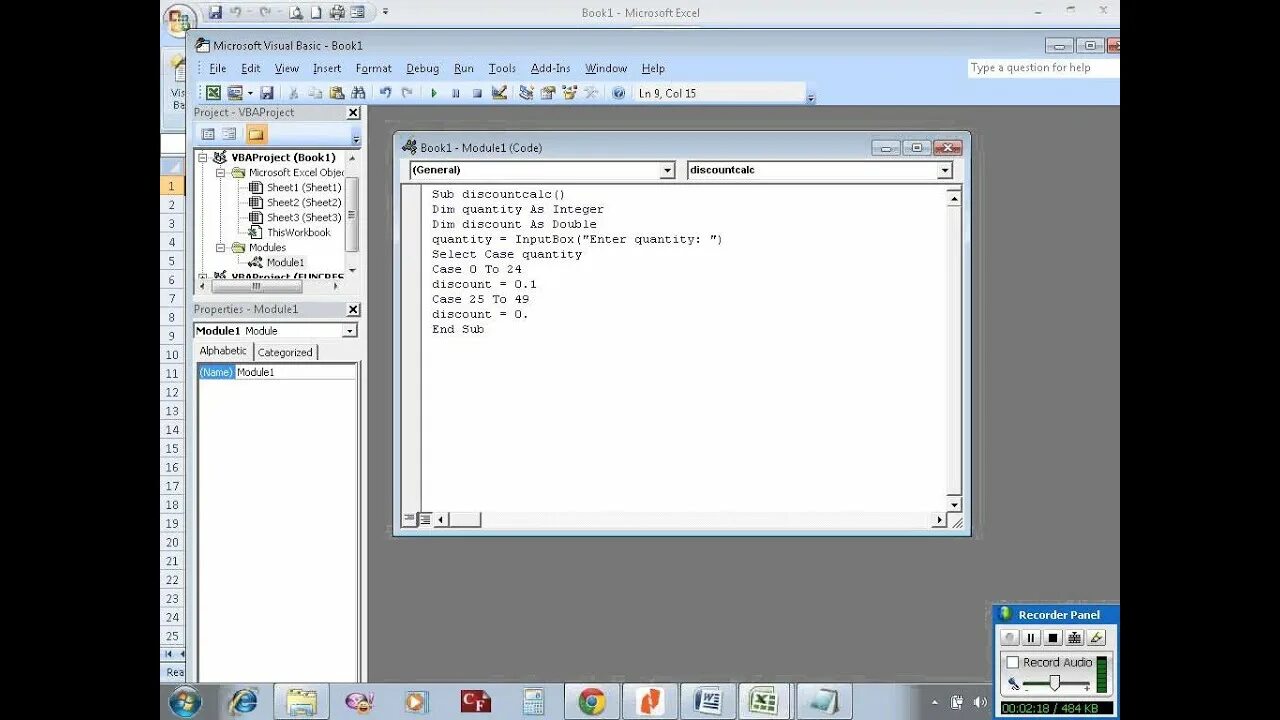
Task: Click the VBA toolbar options overflow arrow
Action: pyautogui.click(x=811, y=96)
